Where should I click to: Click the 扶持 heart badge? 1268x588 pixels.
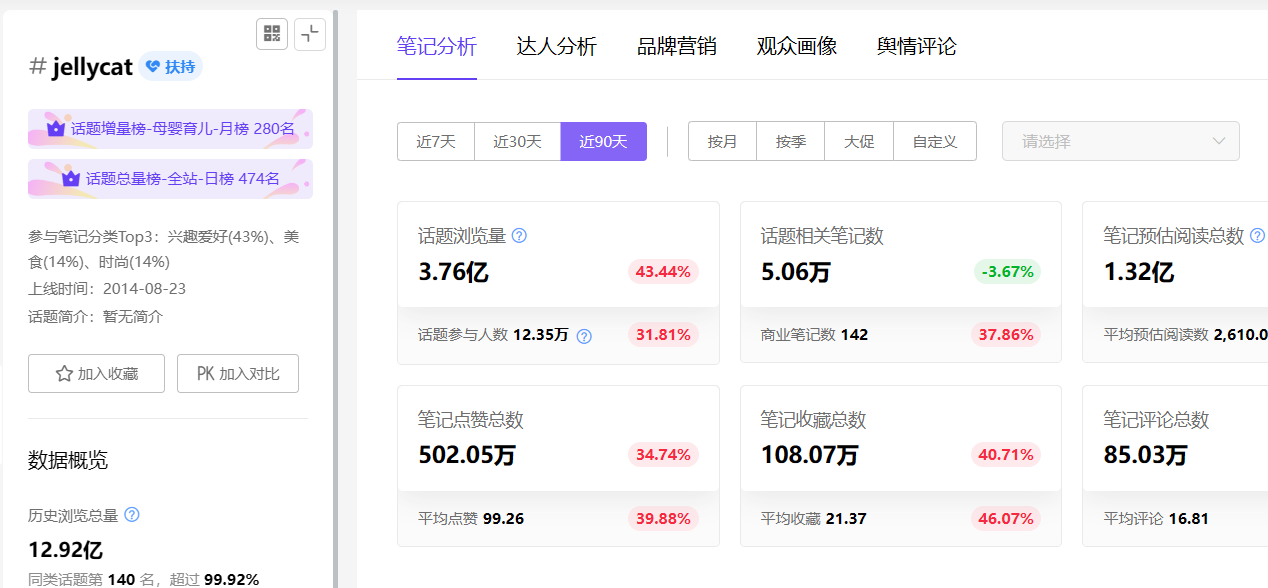click(x=170, y=67)
